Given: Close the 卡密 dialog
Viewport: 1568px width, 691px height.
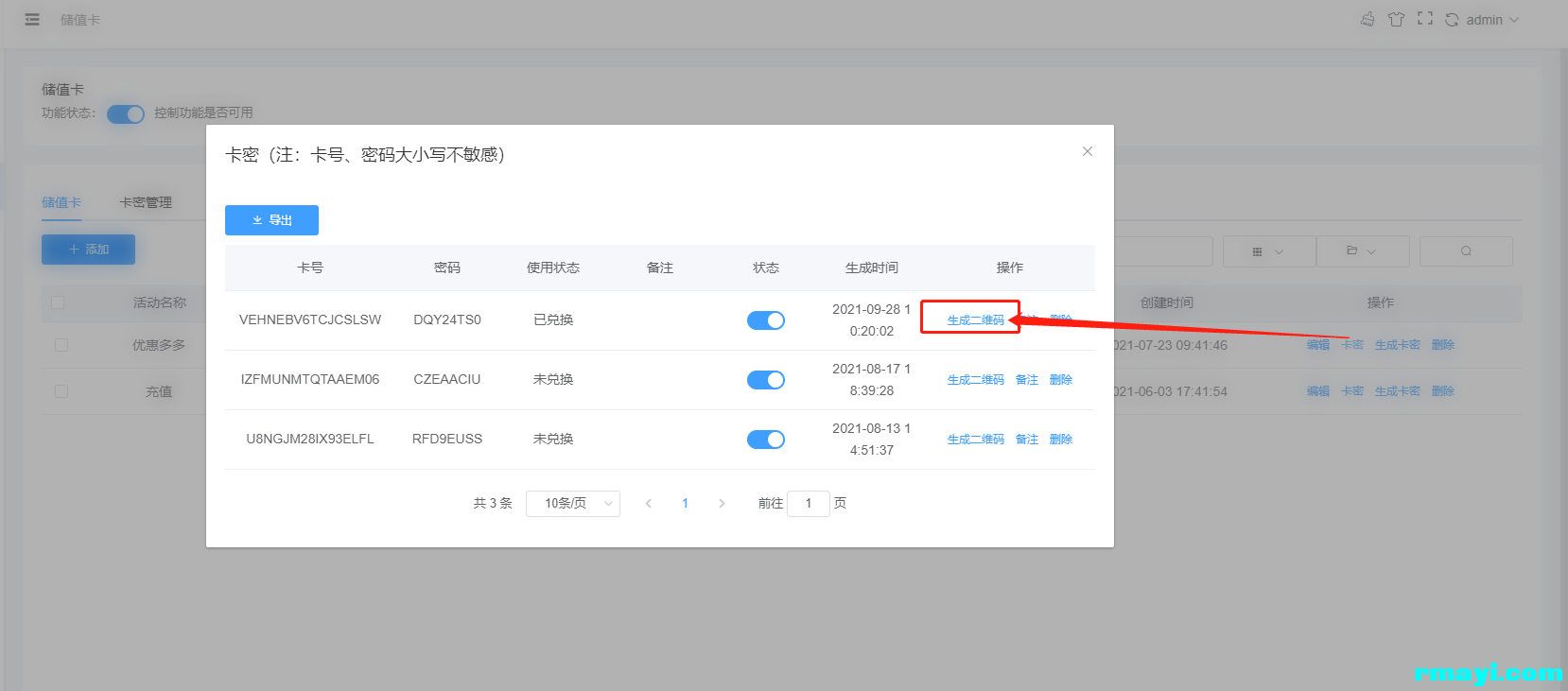Looking at the screenshot, I should point(1088,151).
